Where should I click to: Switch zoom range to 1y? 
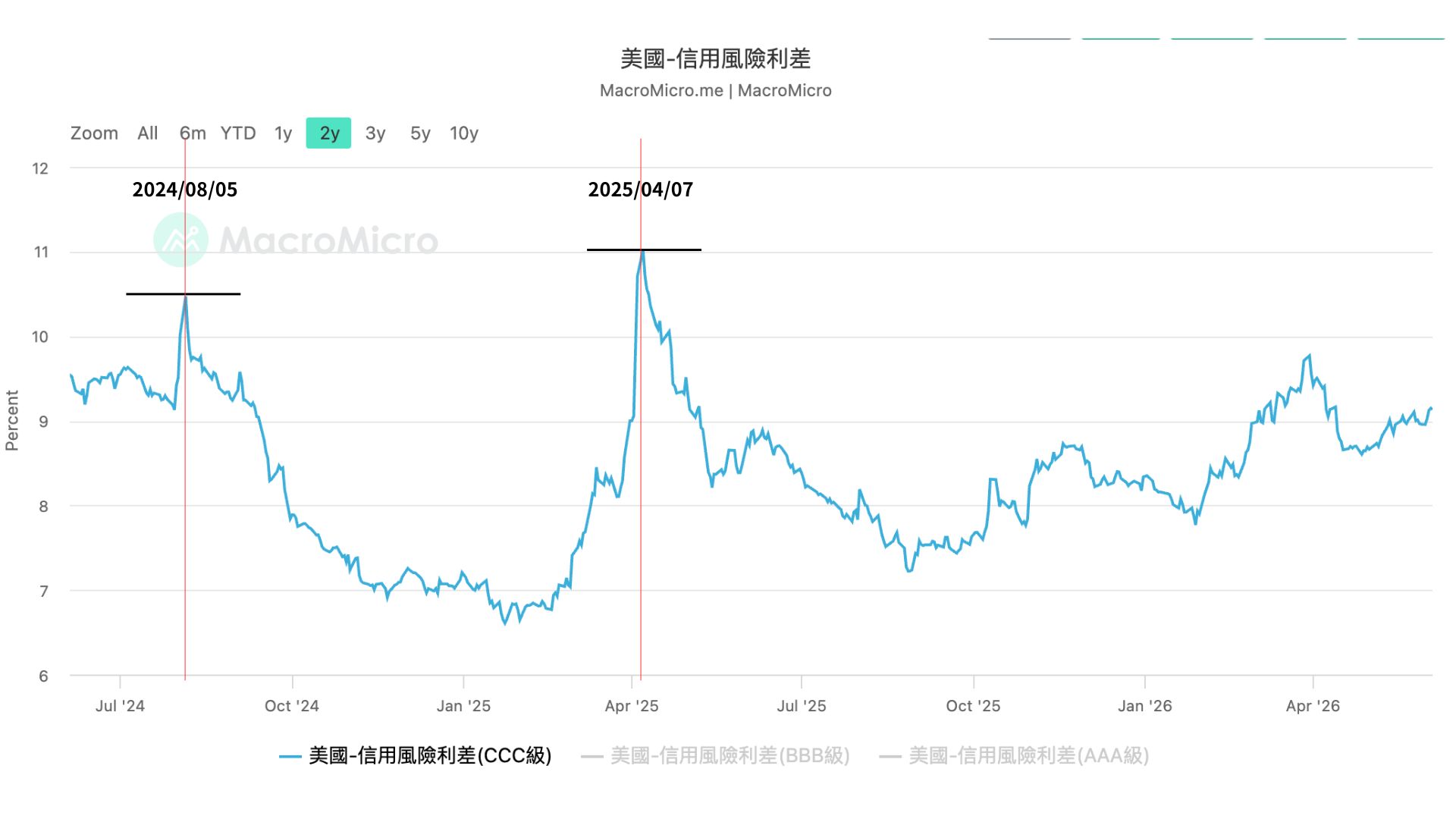[283, 133]
